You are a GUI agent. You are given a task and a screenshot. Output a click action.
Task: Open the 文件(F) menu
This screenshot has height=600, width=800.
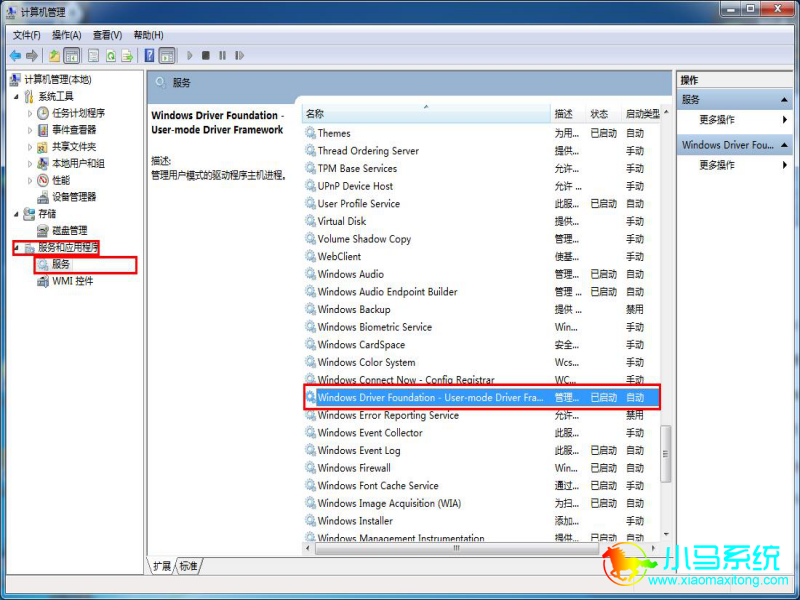[x=27, y=35]
